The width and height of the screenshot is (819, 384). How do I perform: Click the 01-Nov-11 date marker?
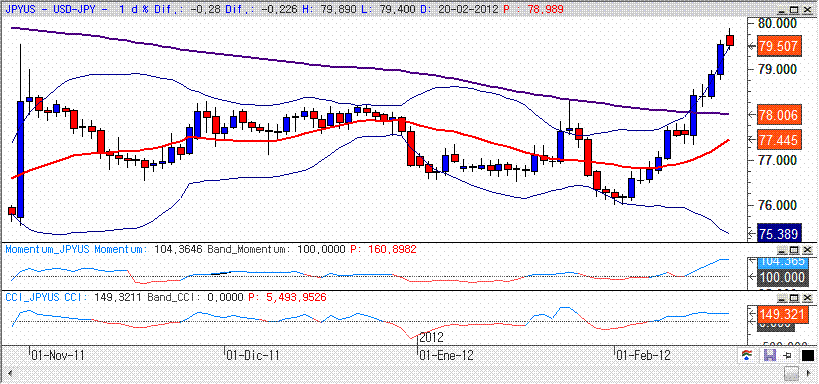tap(58, 355)
